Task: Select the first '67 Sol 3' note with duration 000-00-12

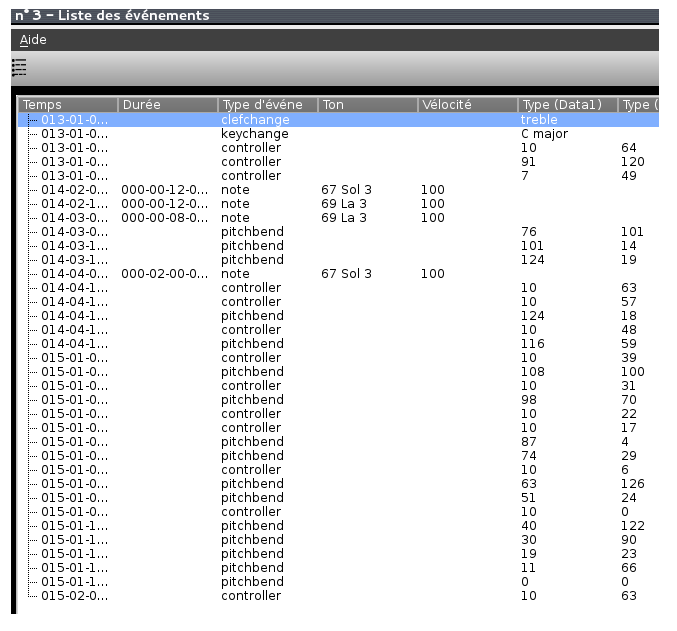Action: [x=338, y=190]
